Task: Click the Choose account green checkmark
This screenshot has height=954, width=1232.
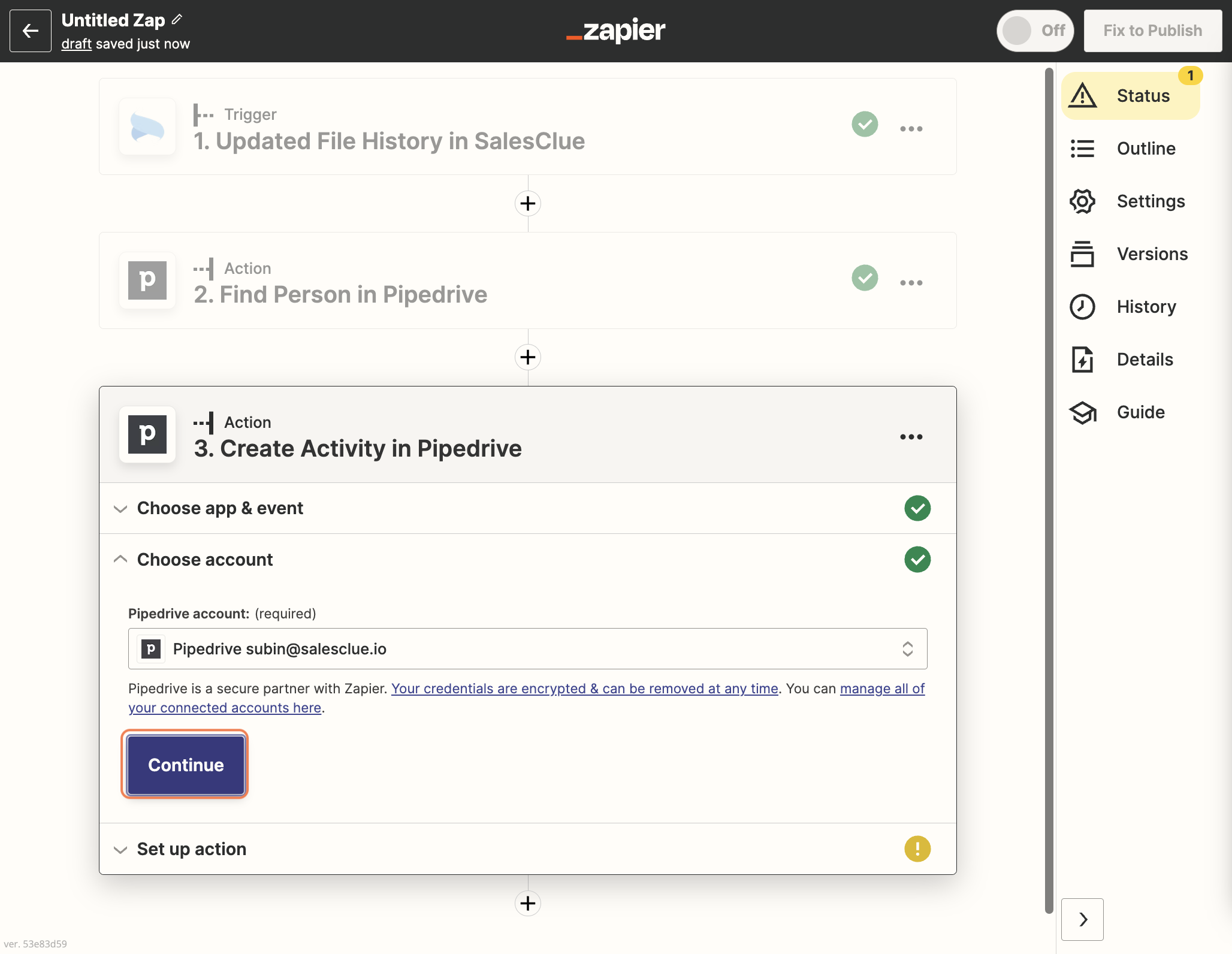Action: (917, 560)
